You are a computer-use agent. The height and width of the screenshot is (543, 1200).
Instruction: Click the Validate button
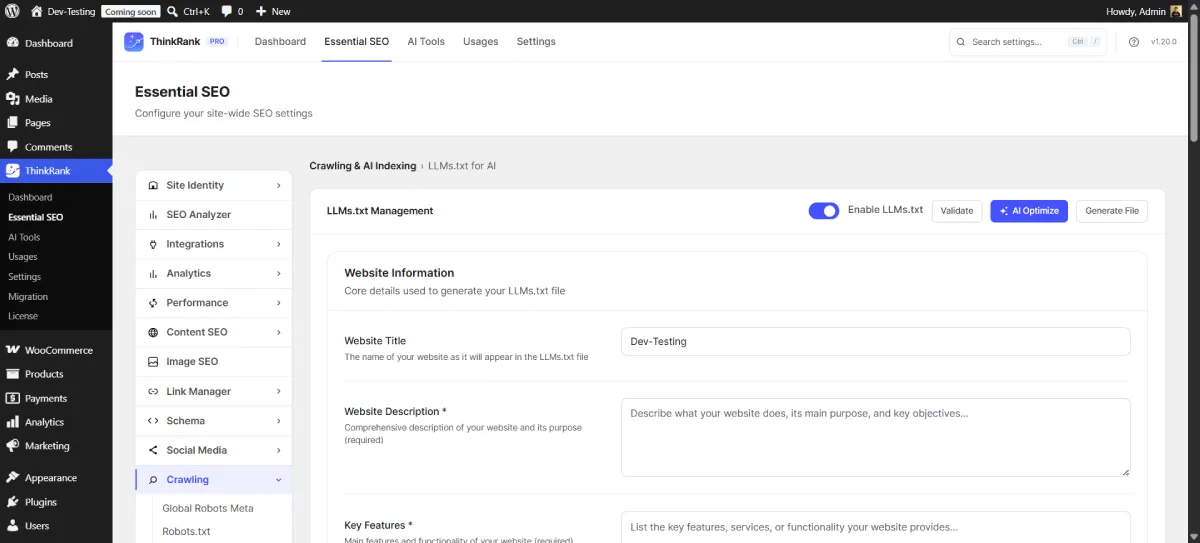[957, 211]
